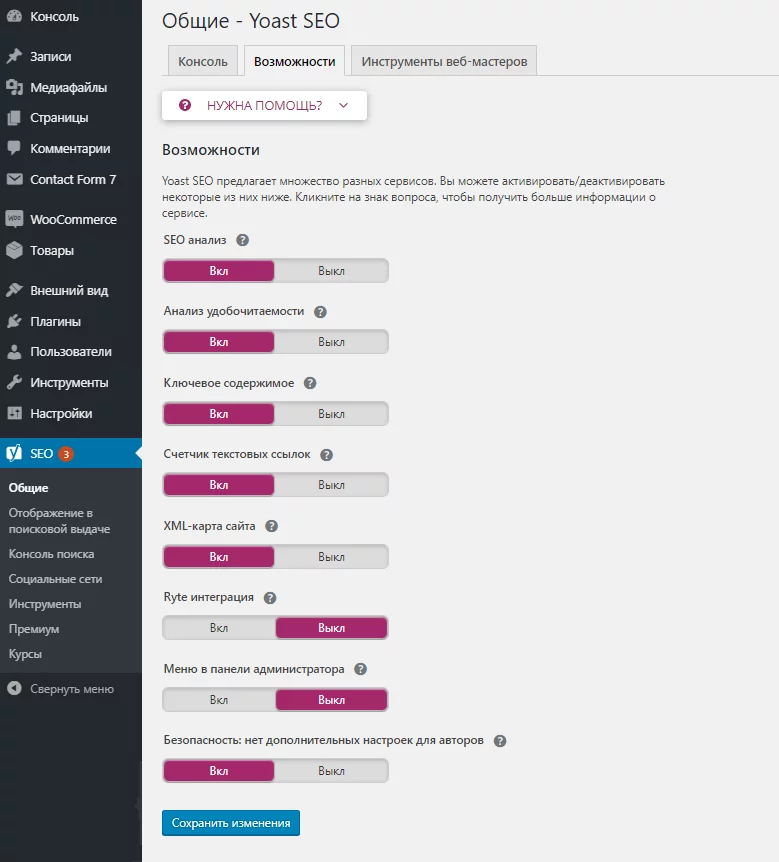Click Вкл option under Анализ удобочитаемости
779x862 pixels.
219,342
